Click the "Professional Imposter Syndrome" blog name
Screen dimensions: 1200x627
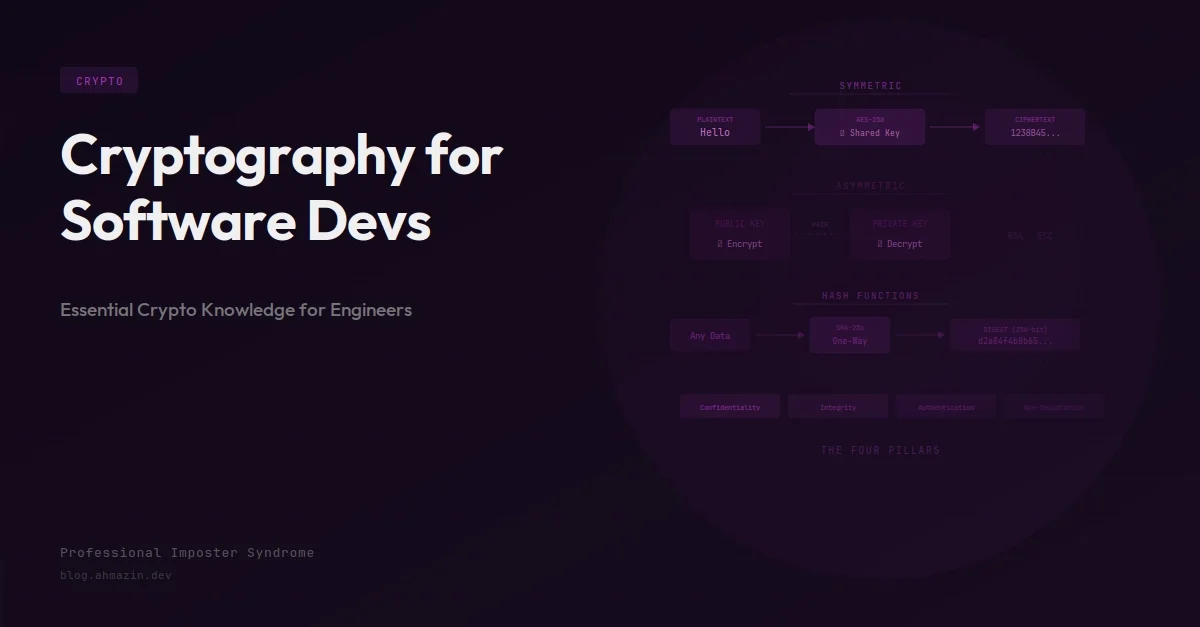pos(187,553)
